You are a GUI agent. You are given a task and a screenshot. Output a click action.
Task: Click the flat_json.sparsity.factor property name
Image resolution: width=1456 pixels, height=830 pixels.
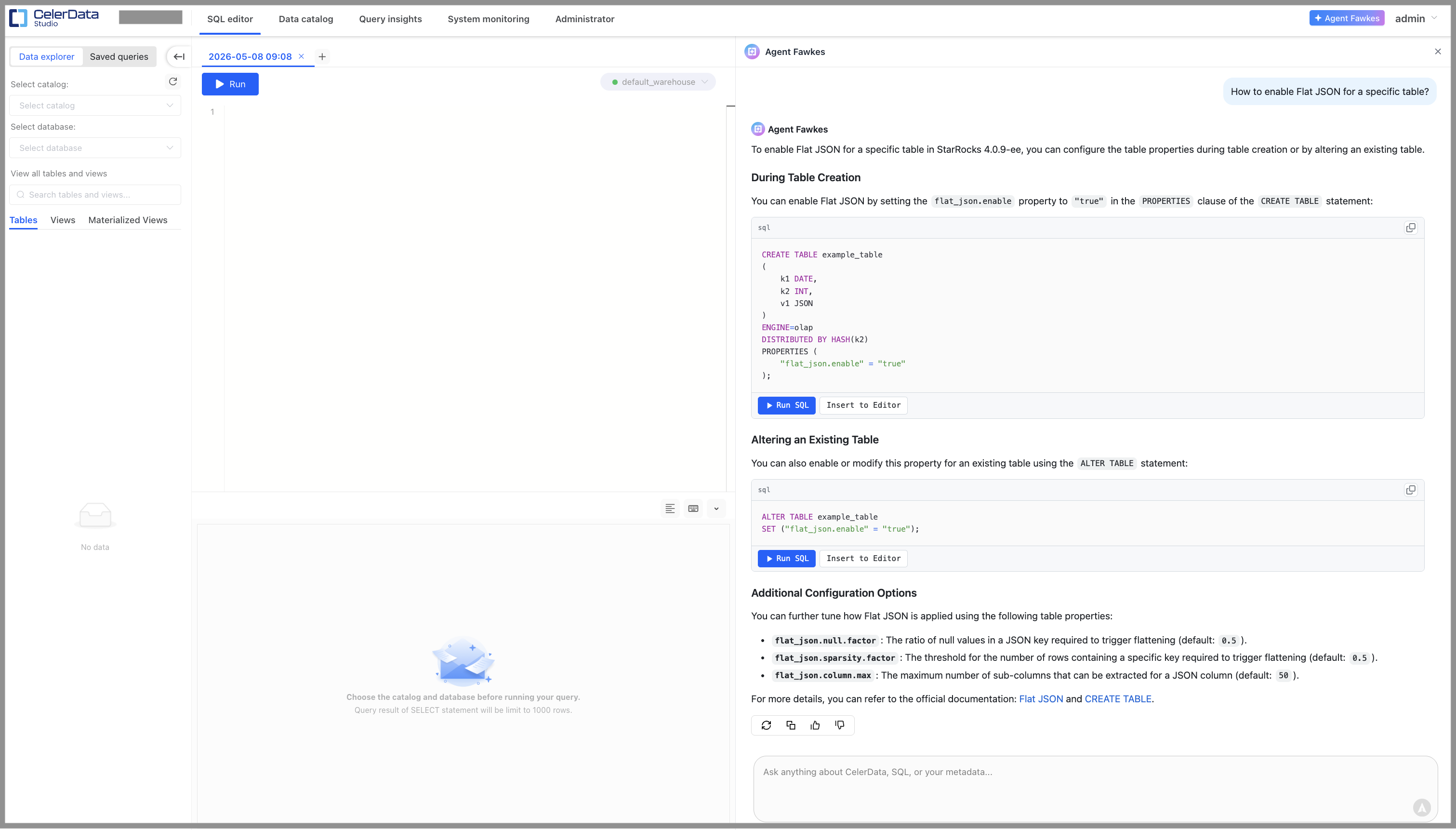tap(834, 658)
